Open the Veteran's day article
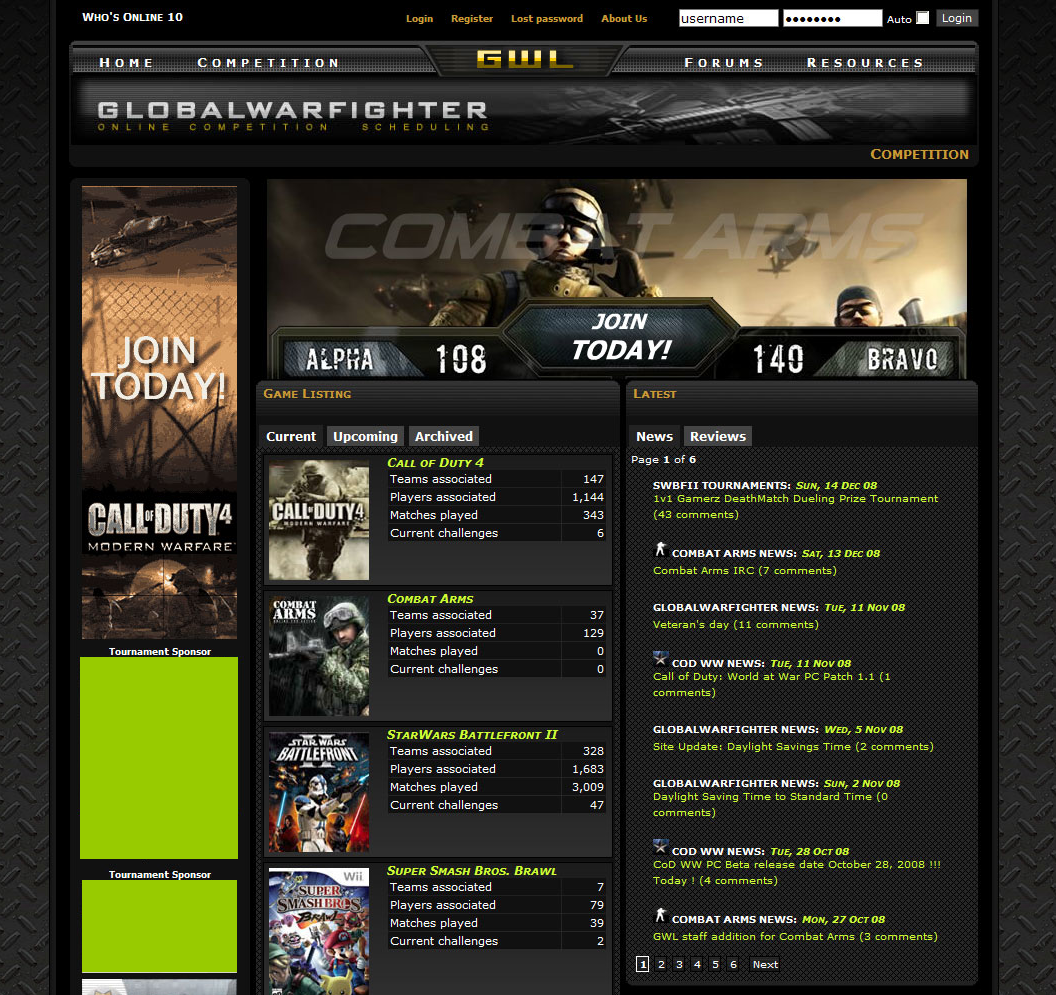This screenshot has height=995, width=1056. 735,624
